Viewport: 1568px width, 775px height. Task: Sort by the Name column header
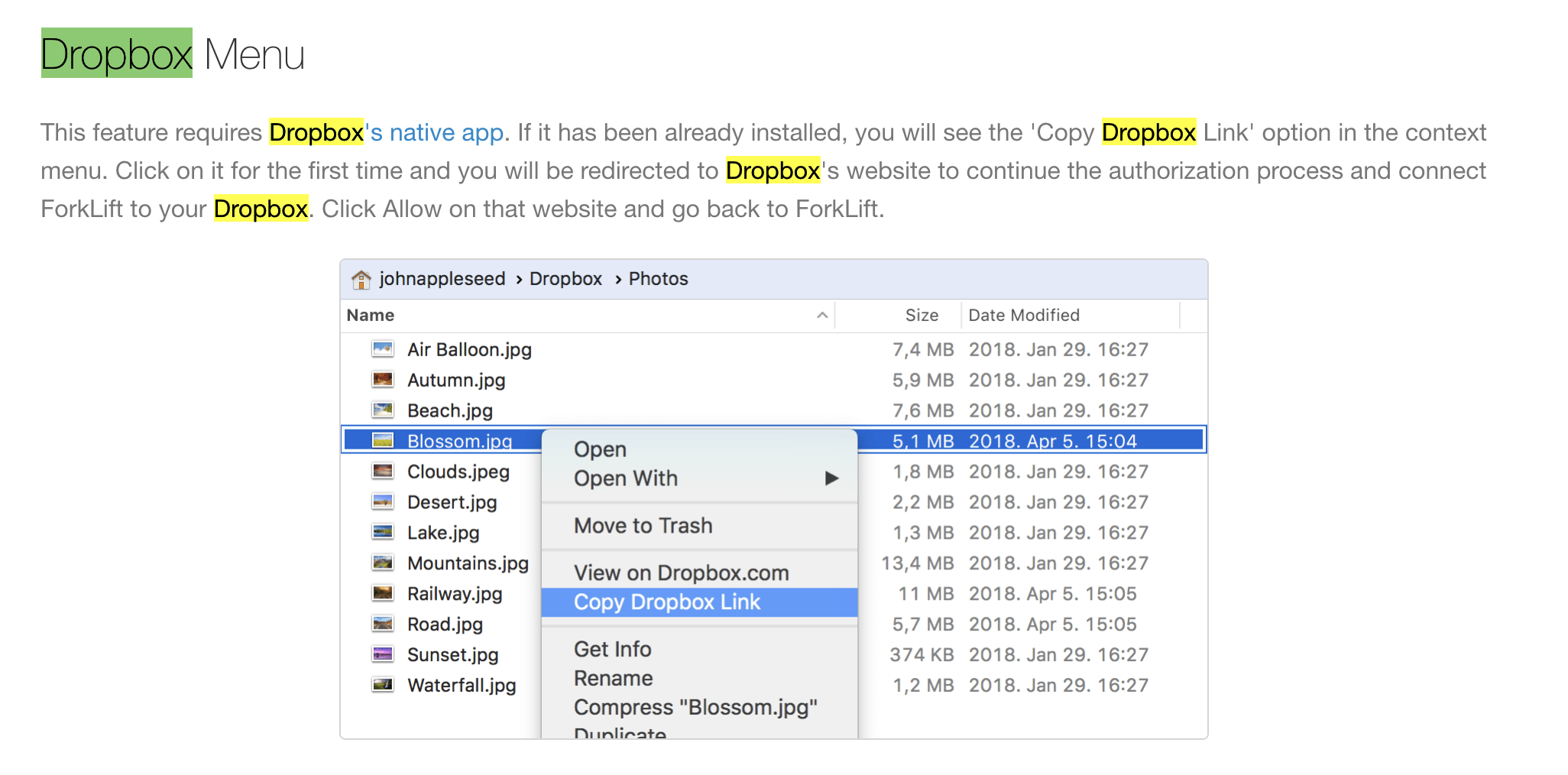(371, 315)
